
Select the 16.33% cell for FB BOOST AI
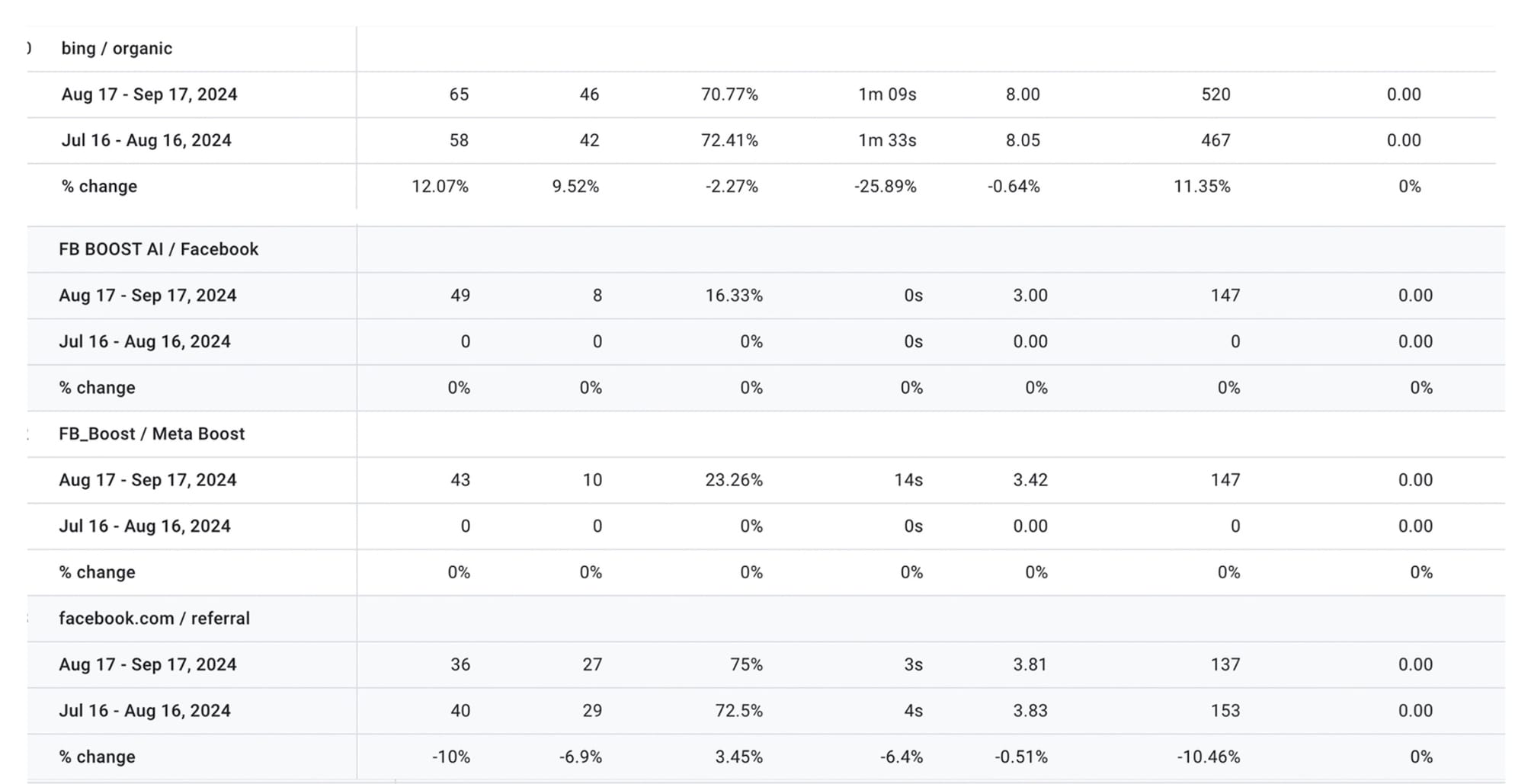coord(733,296)
